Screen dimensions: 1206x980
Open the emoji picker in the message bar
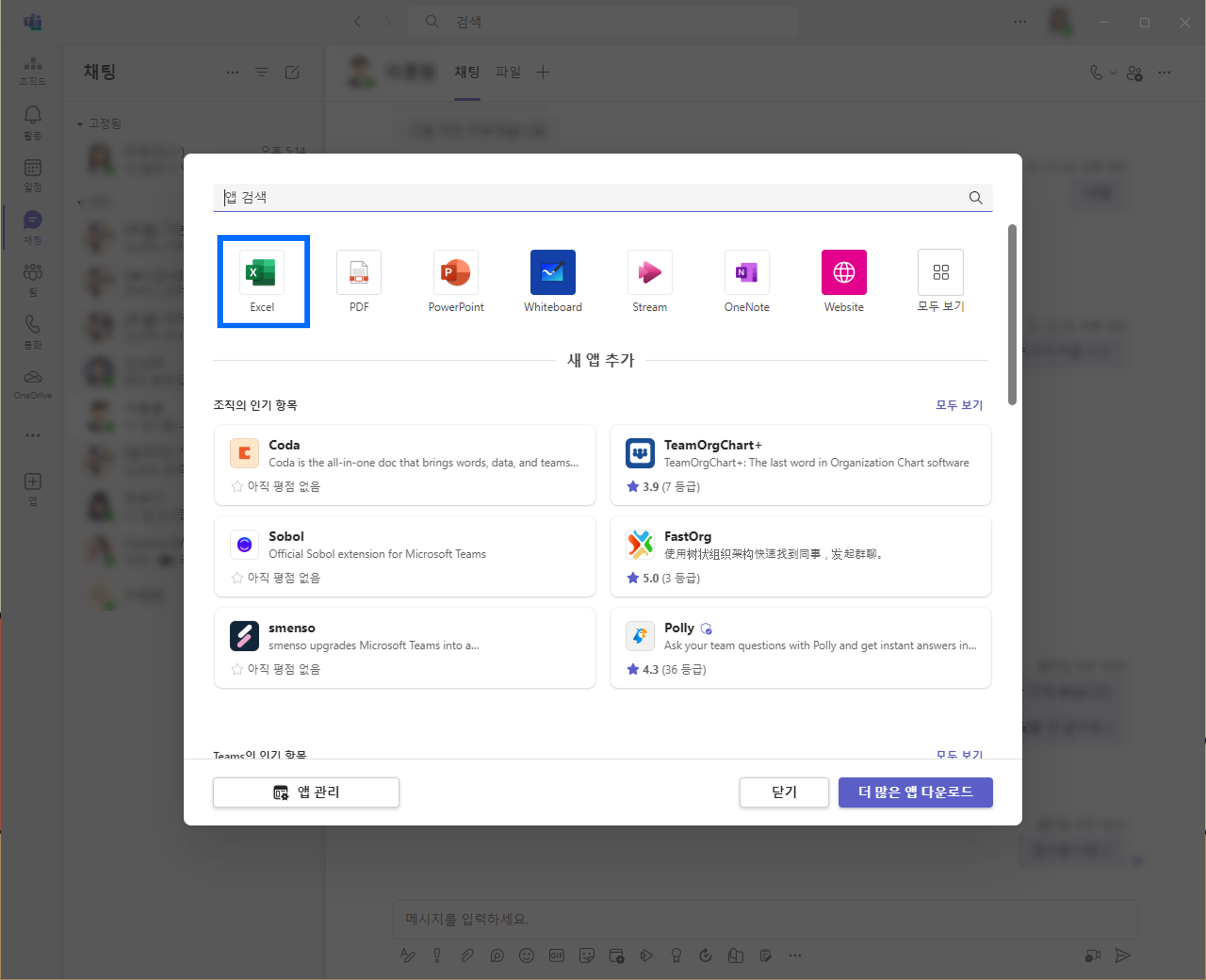526,955
